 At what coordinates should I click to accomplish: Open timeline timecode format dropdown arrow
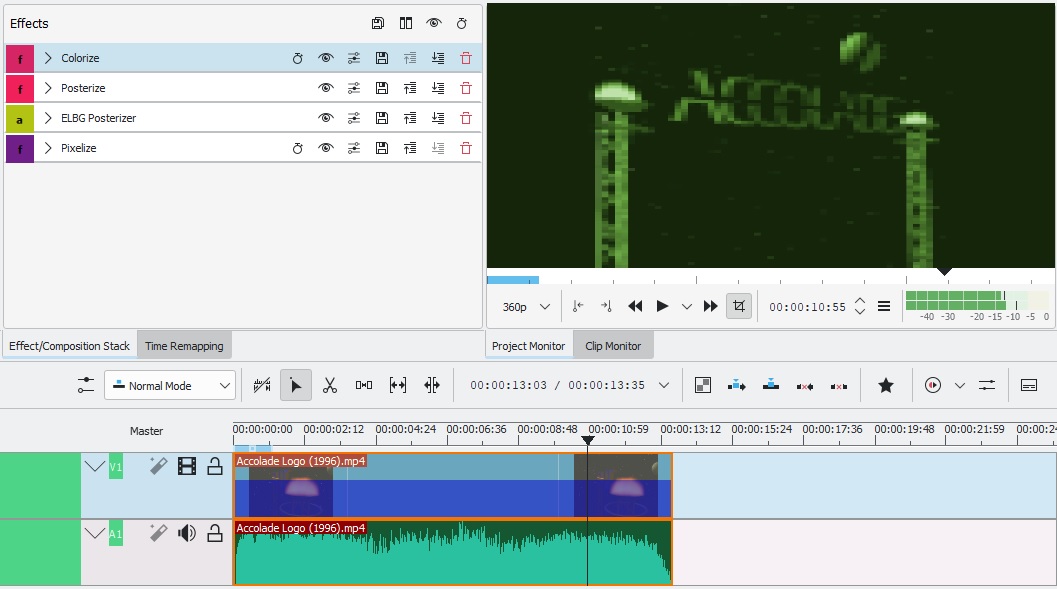[664, 385]
